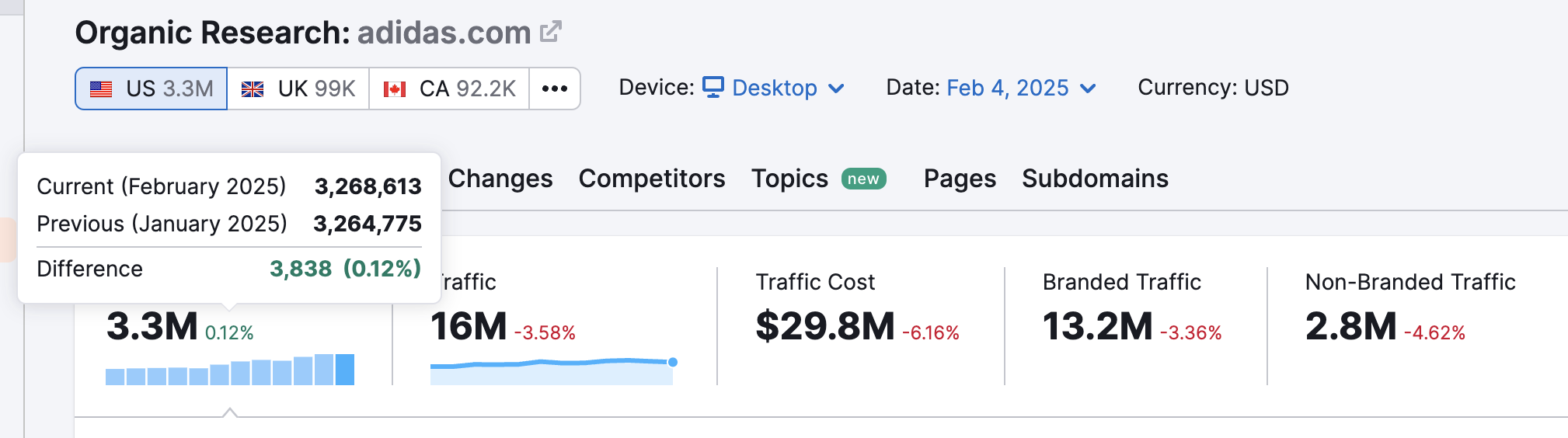Click the 13.2M Branded Traffic value
Viewport: 1568px width, 438px height.
[1097, 326]
